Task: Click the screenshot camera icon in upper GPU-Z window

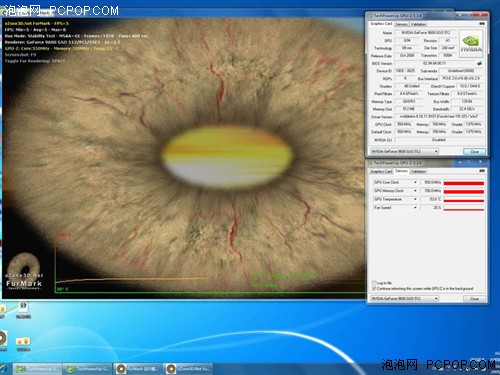Action: click(481, 24)
